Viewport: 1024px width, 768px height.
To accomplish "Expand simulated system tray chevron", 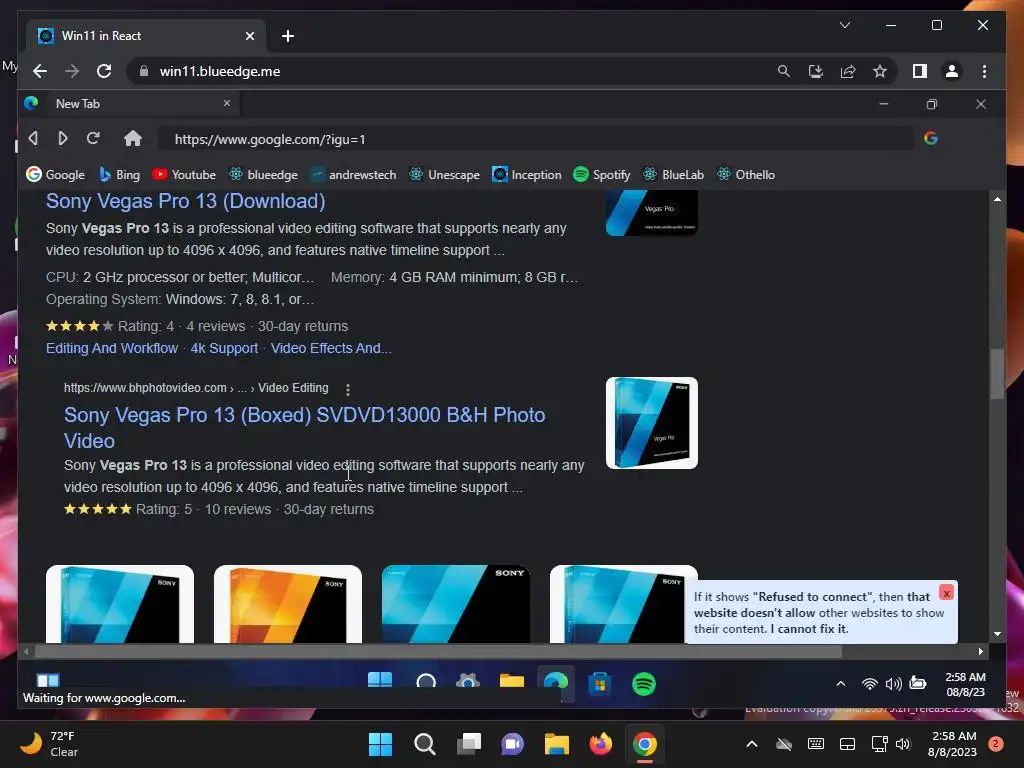I will [841, 684].
